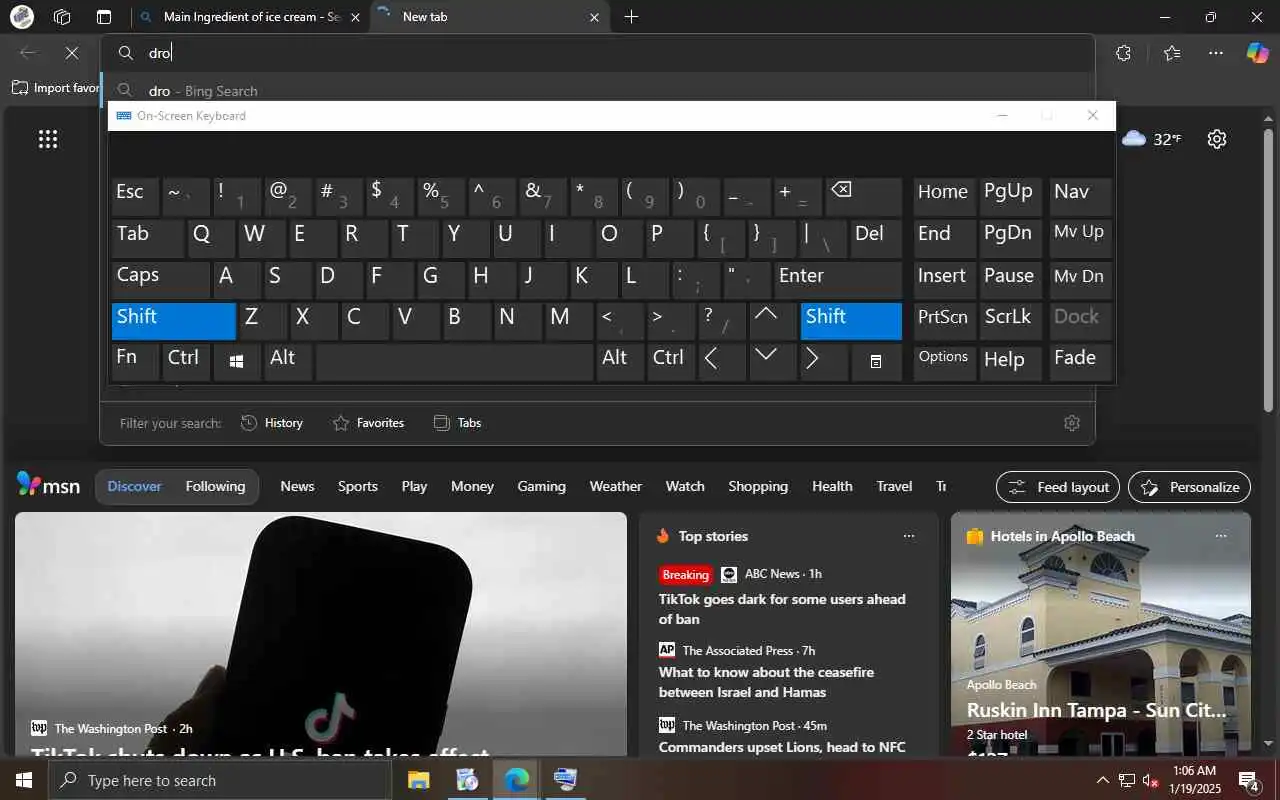Click the Enter key on keyboard
The width and height of the screenshot is (1280, 800).
(838, 279)
